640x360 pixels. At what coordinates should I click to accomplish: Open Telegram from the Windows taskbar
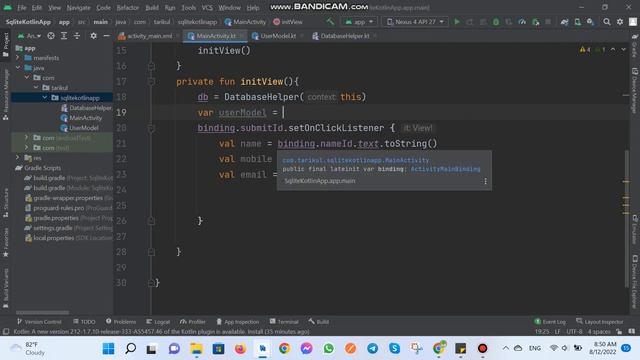pyautogui.click(x=372, y=349)
